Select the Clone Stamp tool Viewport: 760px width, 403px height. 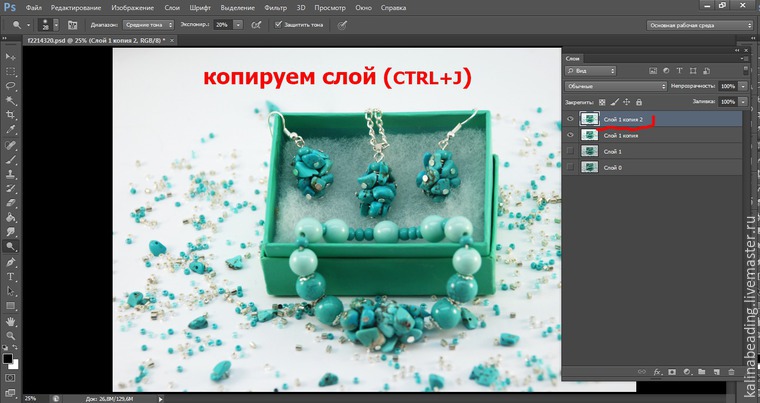tap(10, 174)
